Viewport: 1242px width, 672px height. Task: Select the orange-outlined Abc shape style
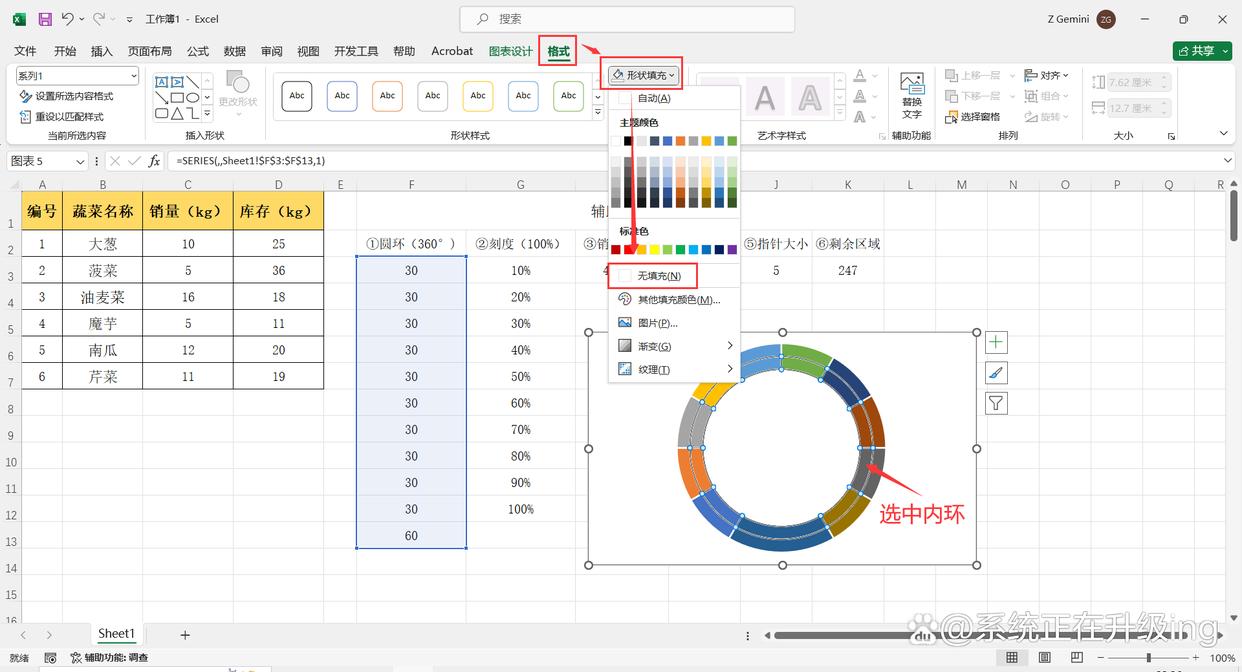tap(387, 96)
